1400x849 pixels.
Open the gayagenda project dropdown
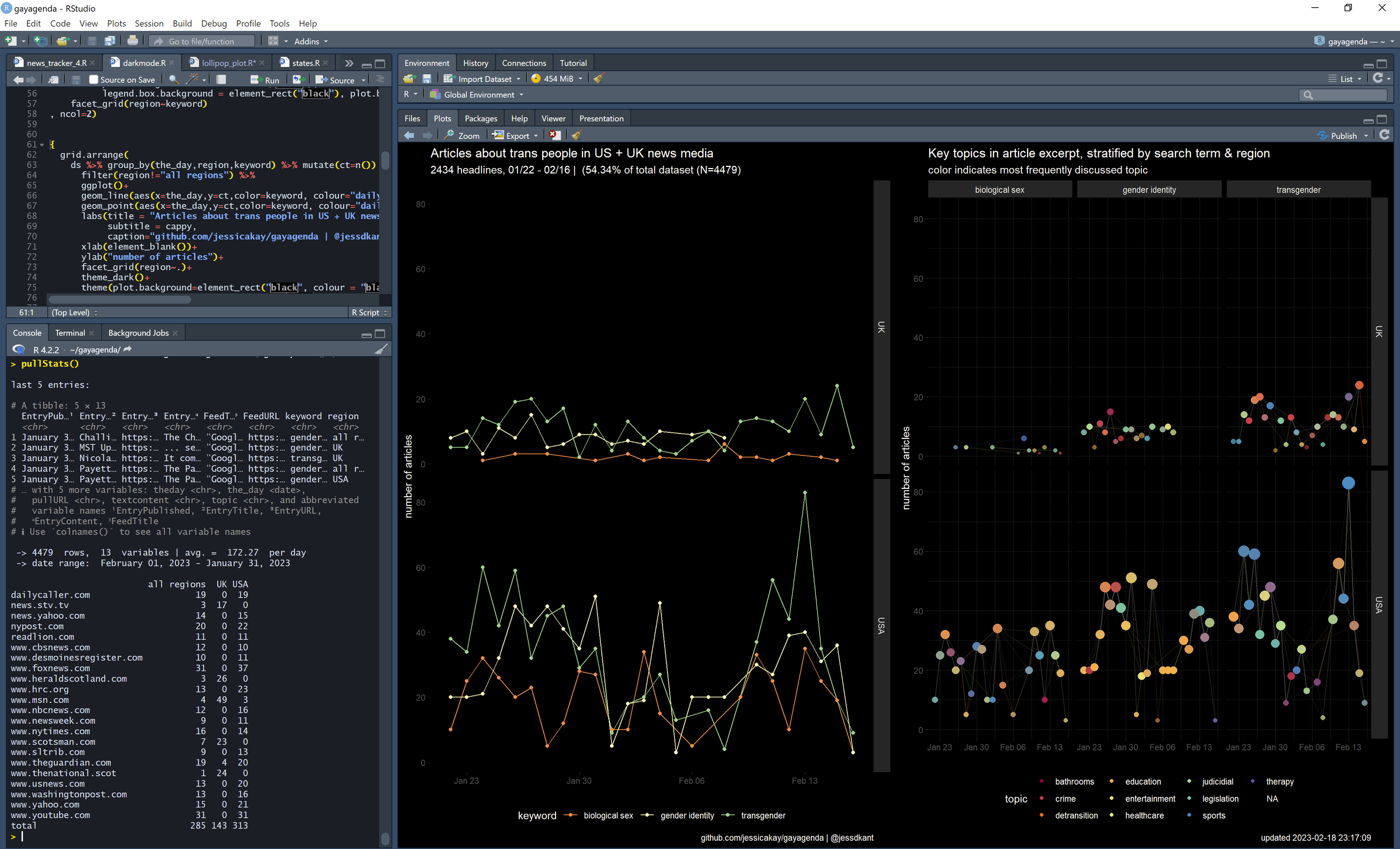1355,41
